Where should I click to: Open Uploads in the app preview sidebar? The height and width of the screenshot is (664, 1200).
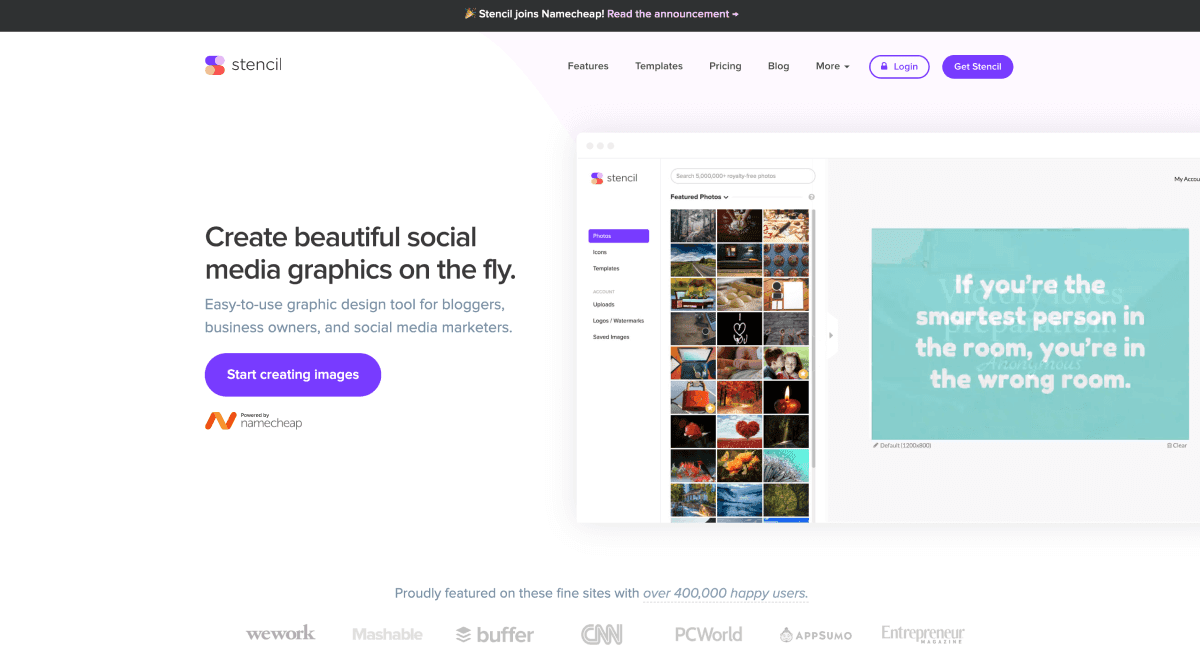click(x=603, y=304)
